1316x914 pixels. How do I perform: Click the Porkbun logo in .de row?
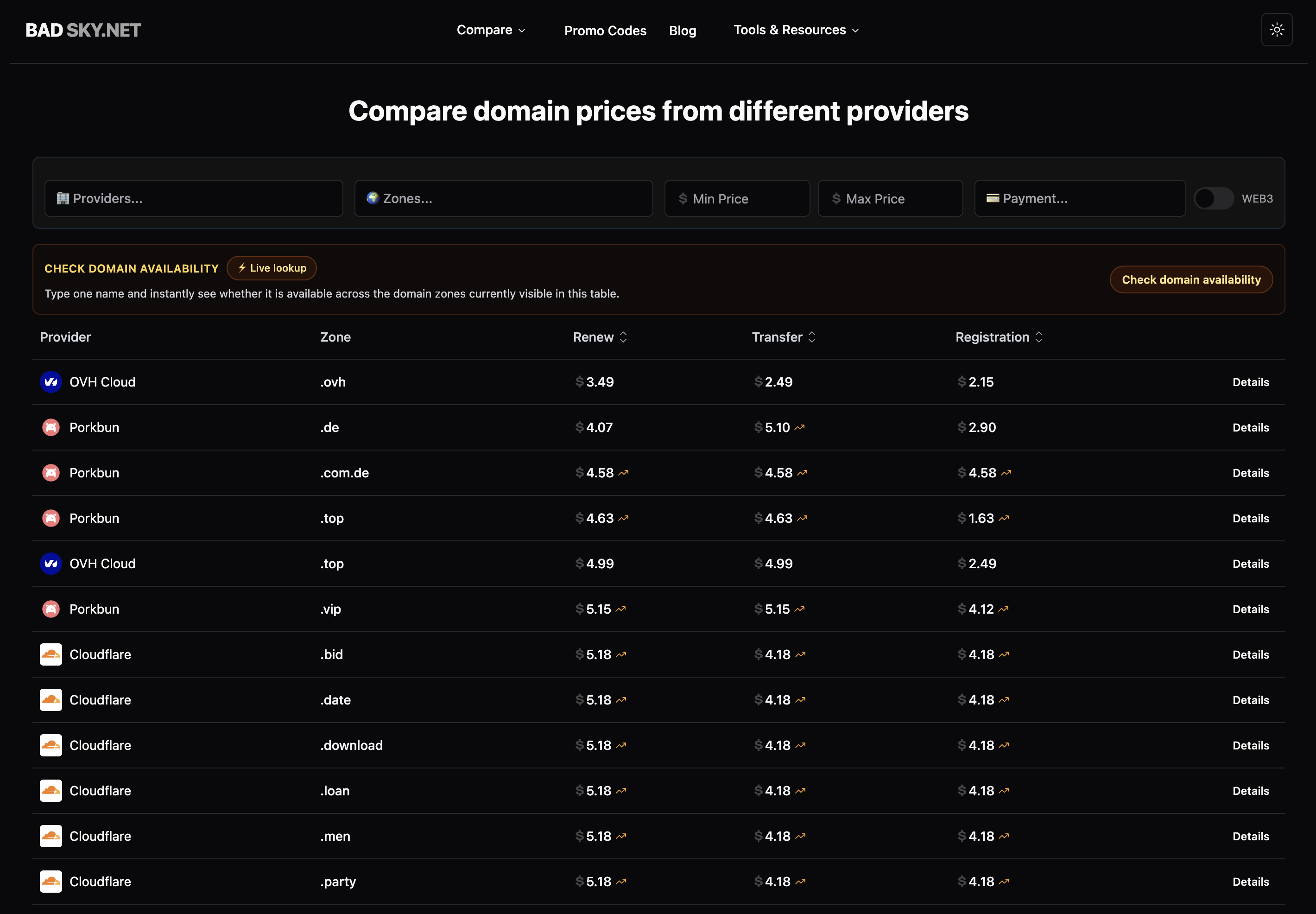coord(51,427)
